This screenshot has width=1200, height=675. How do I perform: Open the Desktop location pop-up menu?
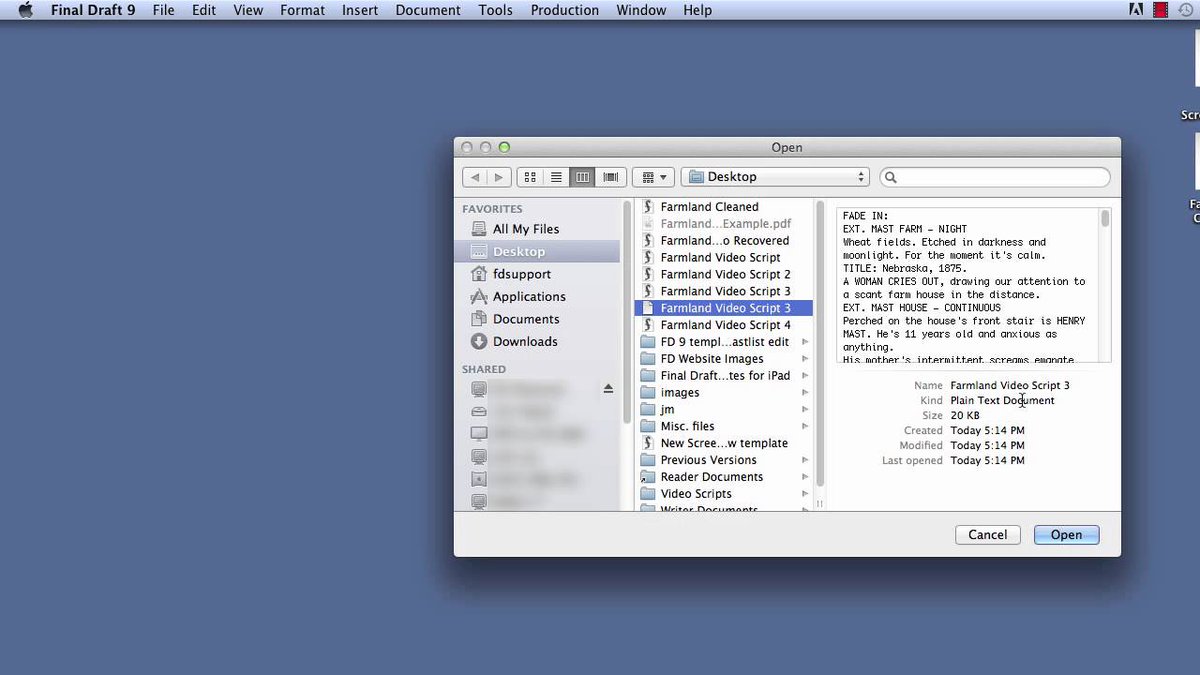[x=775, y=177]
